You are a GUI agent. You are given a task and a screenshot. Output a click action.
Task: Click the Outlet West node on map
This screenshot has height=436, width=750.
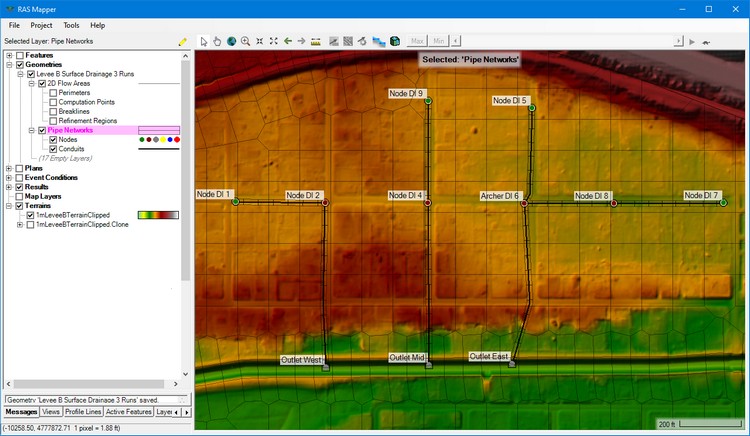(x=325, y=368)
